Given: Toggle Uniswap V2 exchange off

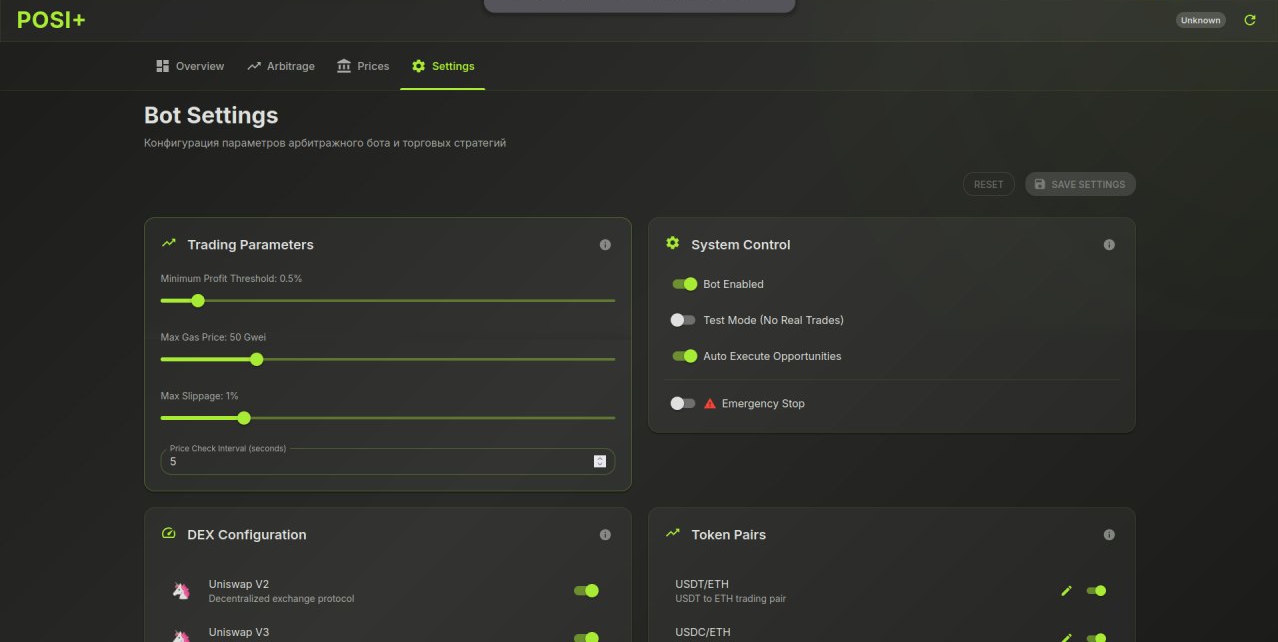Looking at the screenshot, I should [x=586, y=591].
